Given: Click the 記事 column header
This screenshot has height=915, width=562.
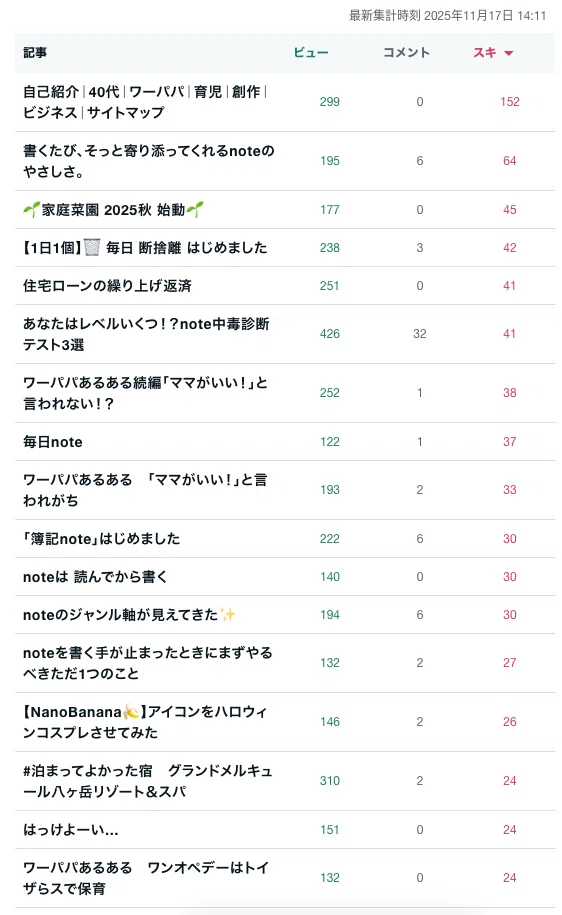Looking at the screenshot, I should (35, 53).
